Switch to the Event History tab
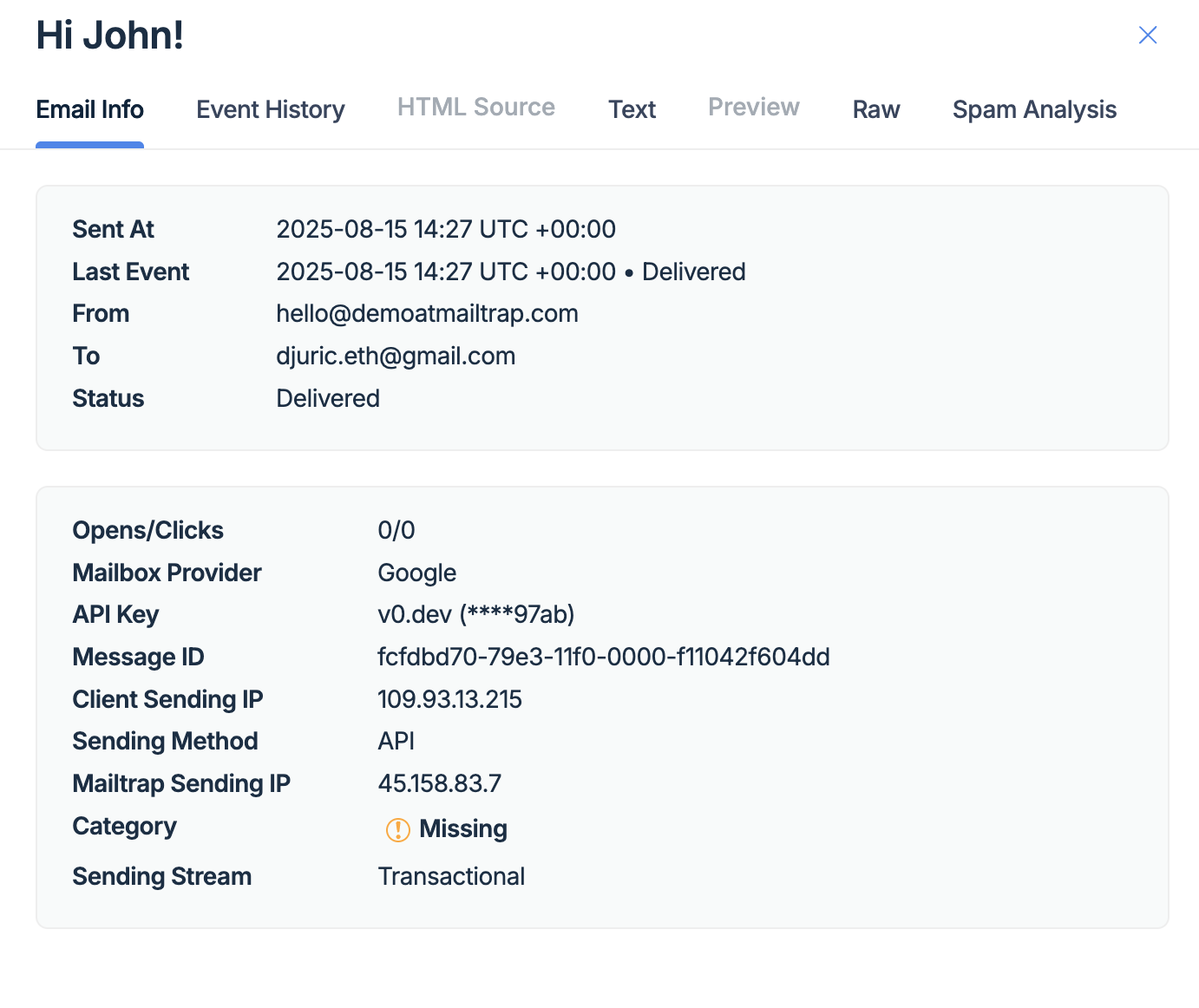1199x1008 pixels. [270, 109]
